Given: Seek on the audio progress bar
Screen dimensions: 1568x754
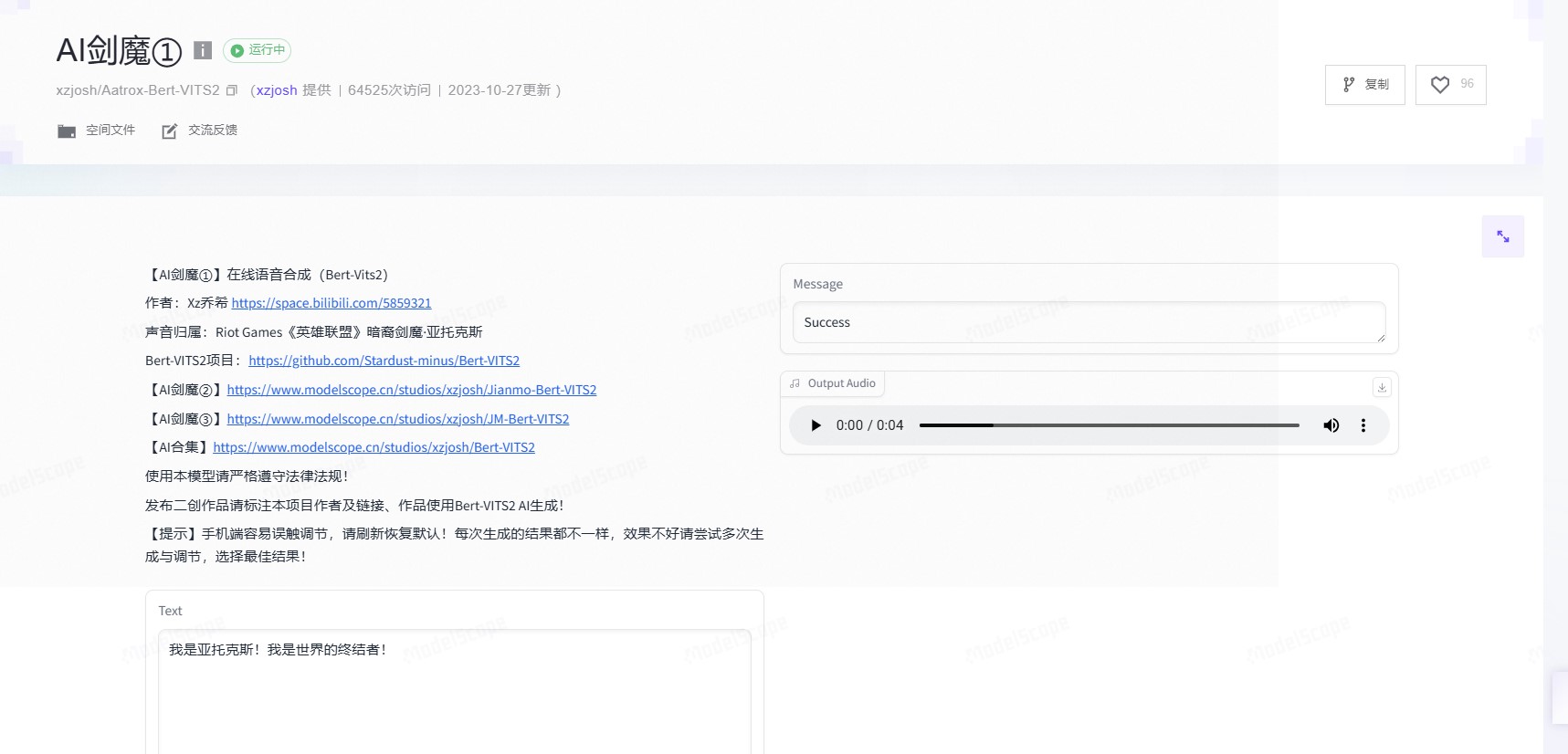Looking at the screenshot, I should [1109, 425].
